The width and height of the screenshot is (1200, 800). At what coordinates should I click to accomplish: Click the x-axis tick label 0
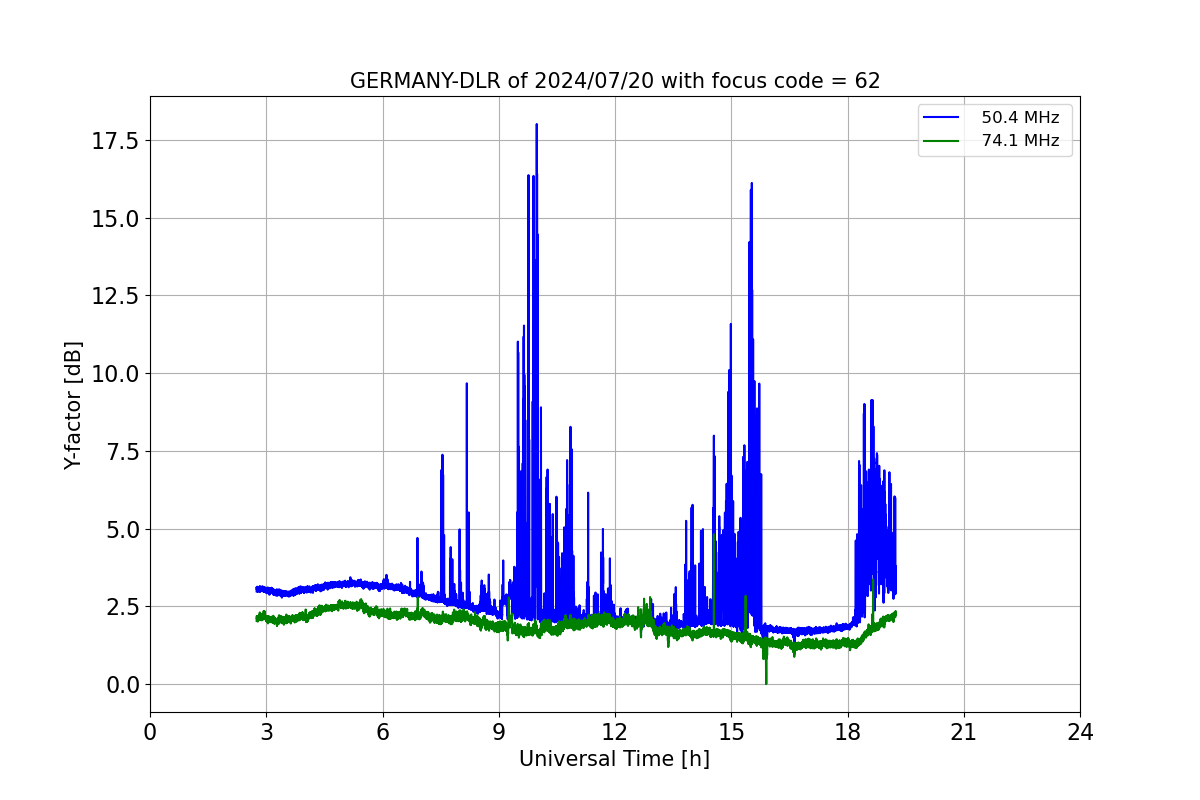click(150, 732)
